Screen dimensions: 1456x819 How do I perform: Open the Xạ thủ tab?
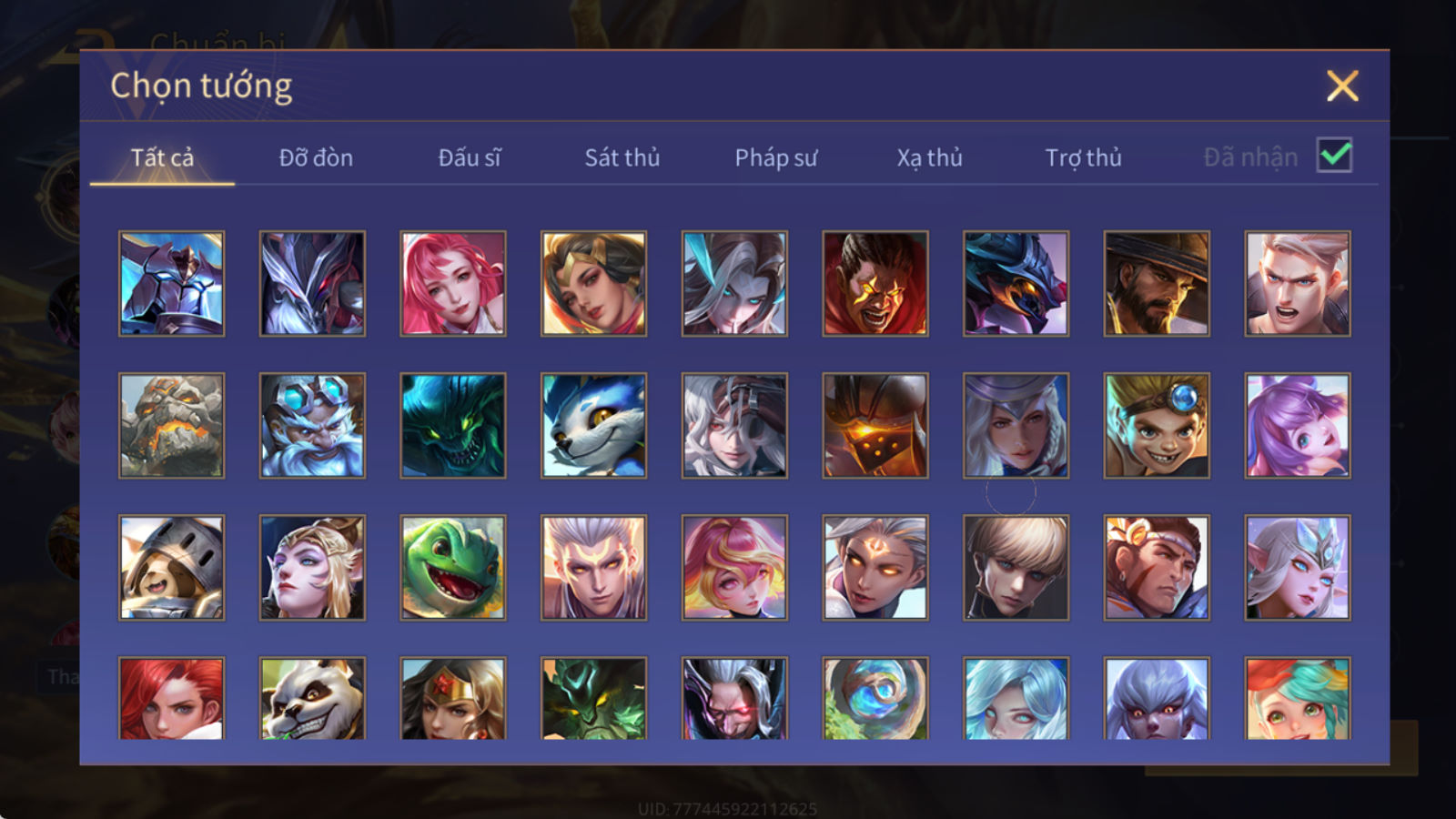click(x=929, y=157)
